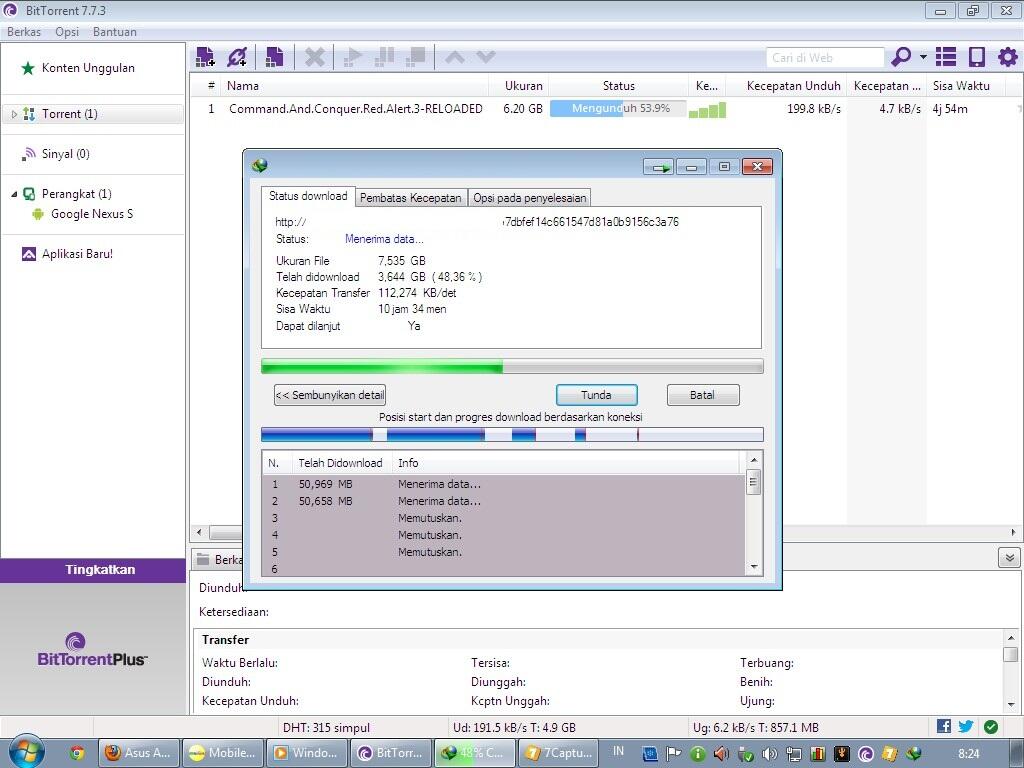
Task: Click the blue connection segments bar
Action: (512, 435)
